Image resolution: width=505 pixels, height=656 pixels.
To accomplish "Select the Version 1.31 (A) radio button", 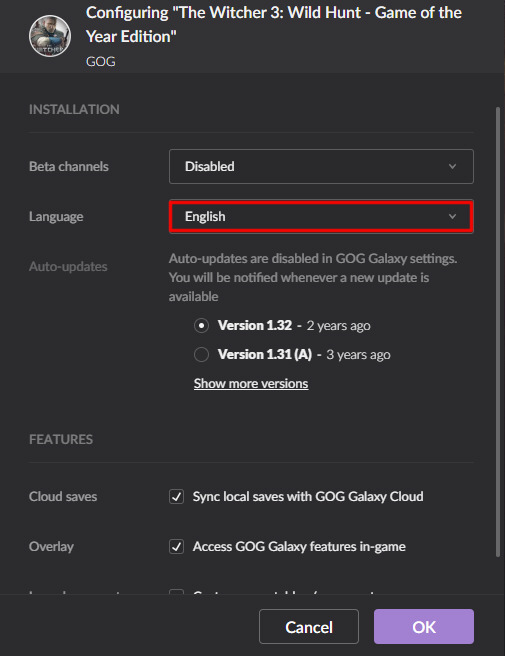I will point(201,355).
